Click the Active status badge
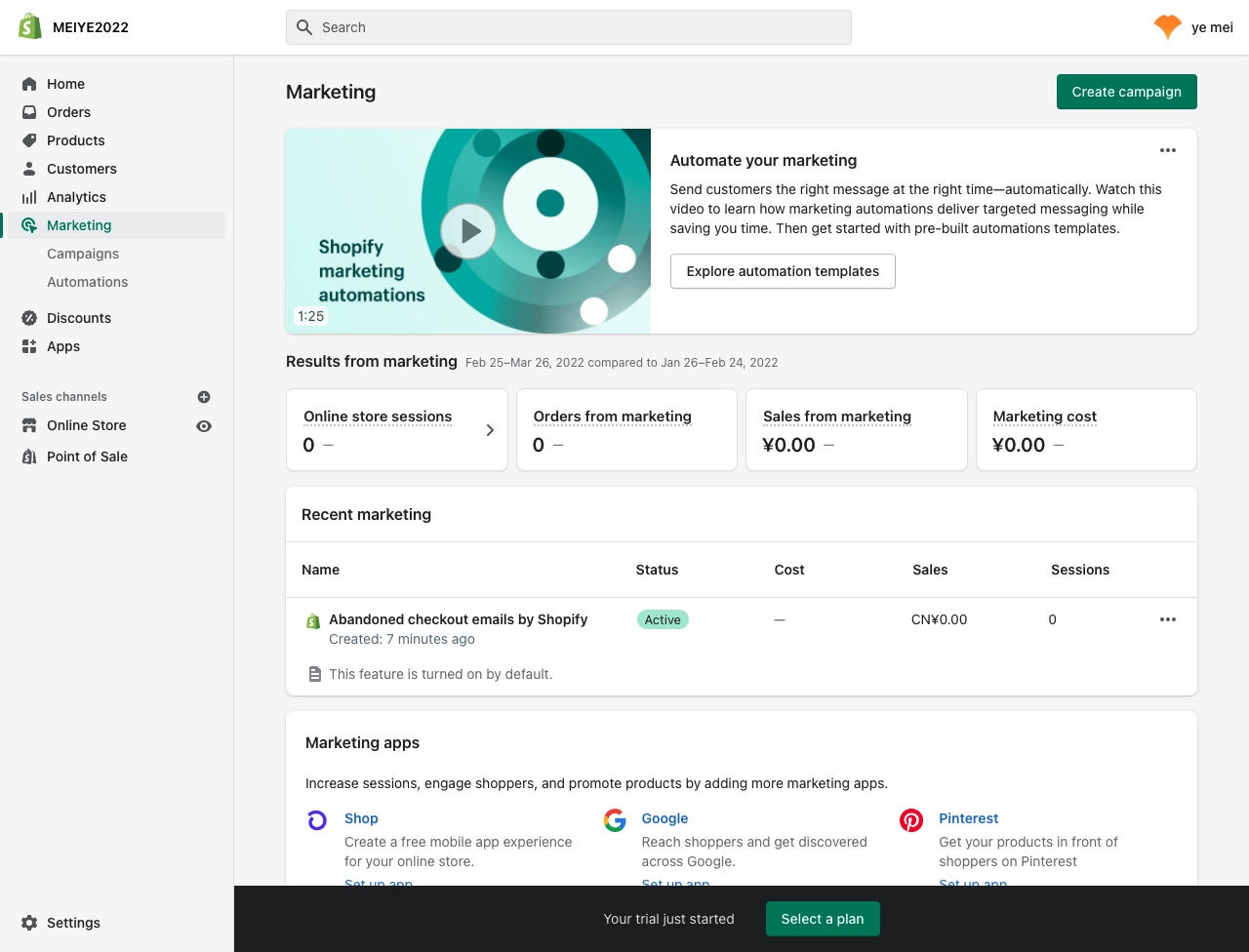Image resolution: width=1249 pixels, height=952 pixels. coord(663,619)
